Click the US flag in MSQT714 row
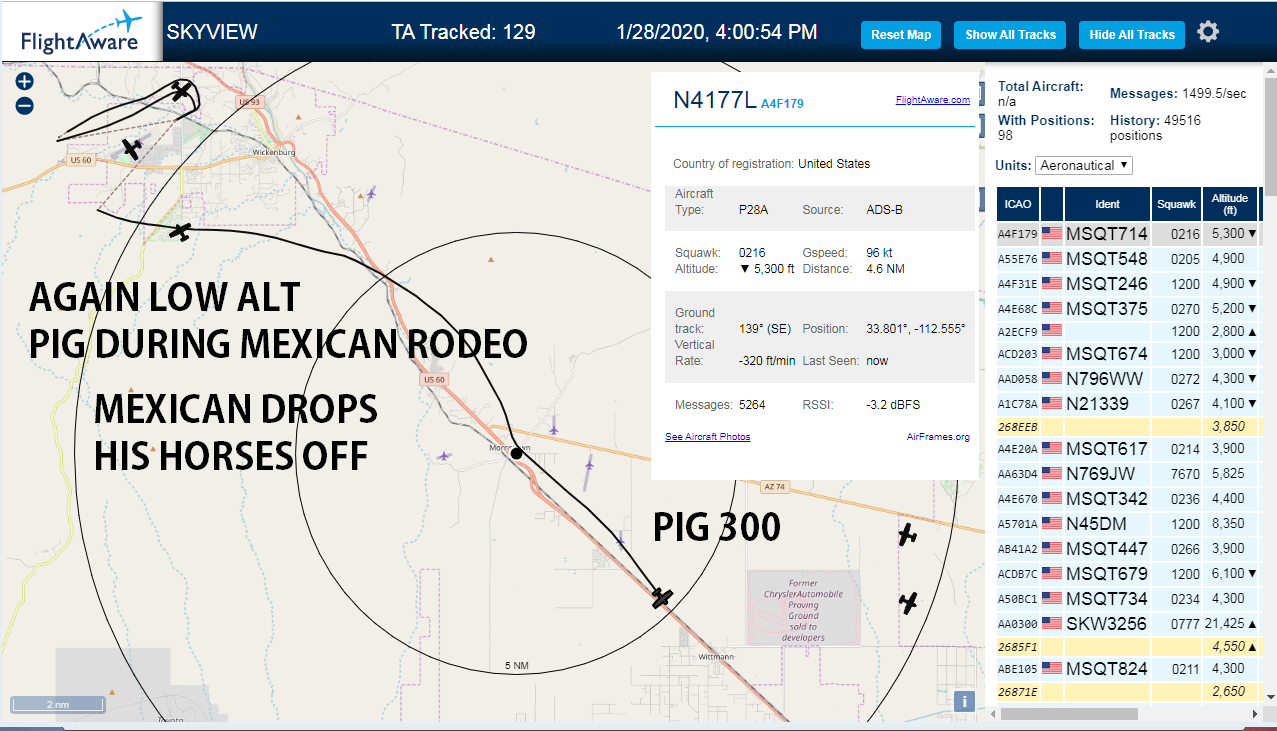1277x731 pixels. coord(1052,233)
